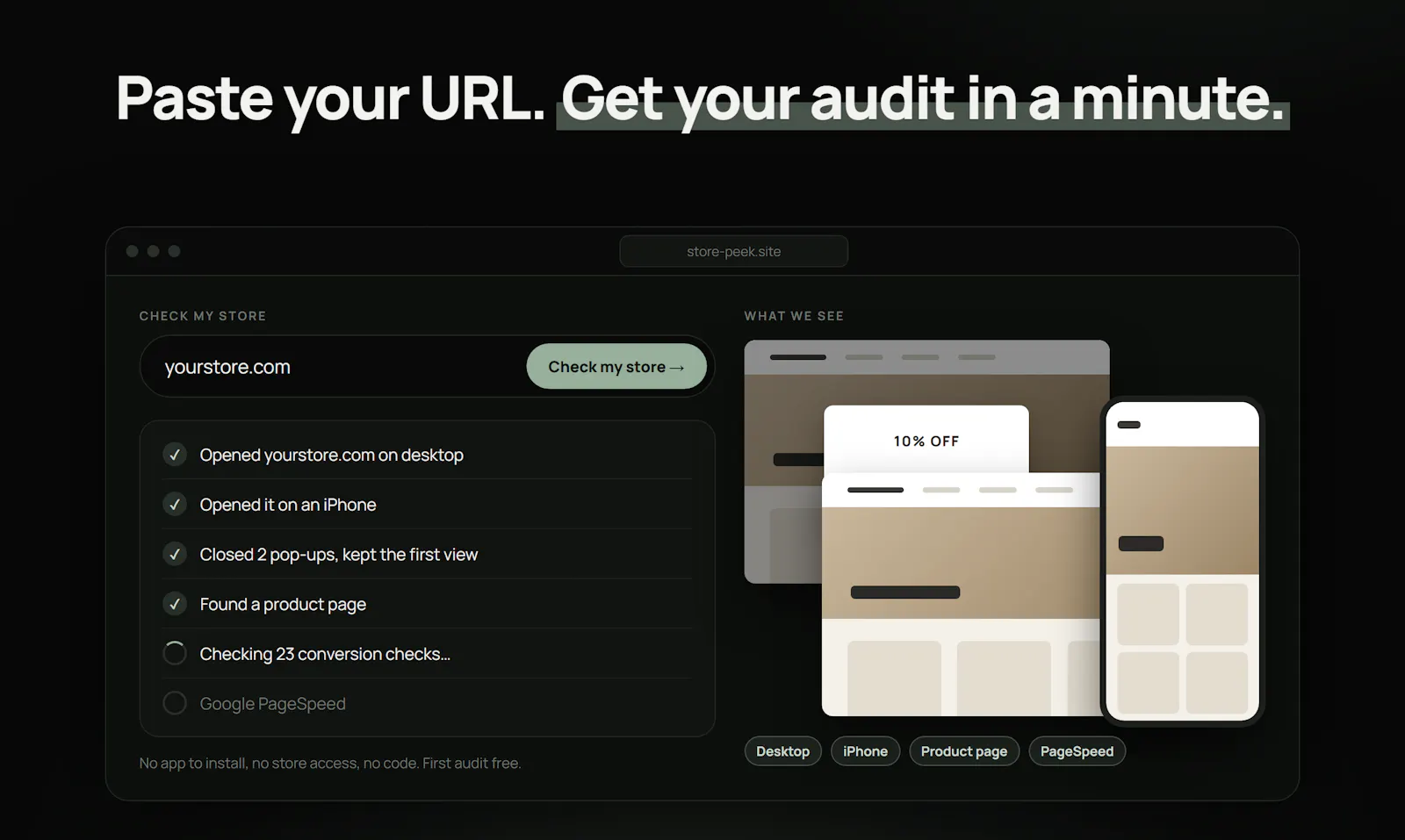Image resolution: width=1405 pixels, height=840 pixels.
Task: Click the text Checking 23 conversion checks...
Action: (x=325, y=654)
